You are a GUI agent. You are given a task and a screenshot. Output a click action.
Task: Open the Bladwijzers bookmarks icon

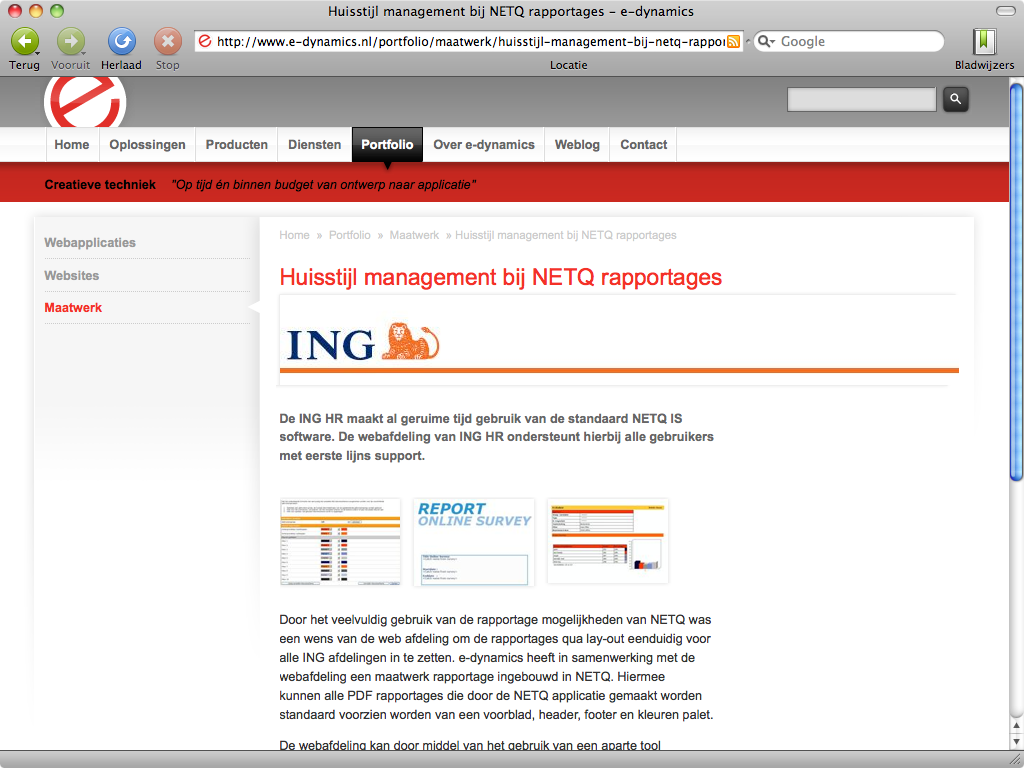click(984, 42)
